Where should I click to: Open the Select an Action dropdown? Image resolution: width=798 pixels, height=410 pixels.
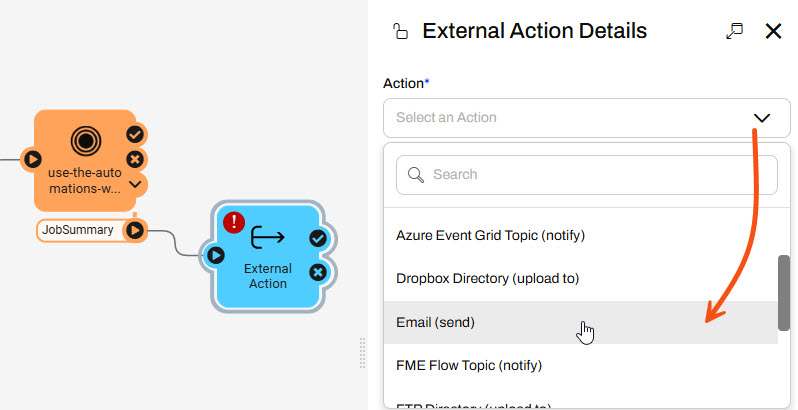click(579, 118)
